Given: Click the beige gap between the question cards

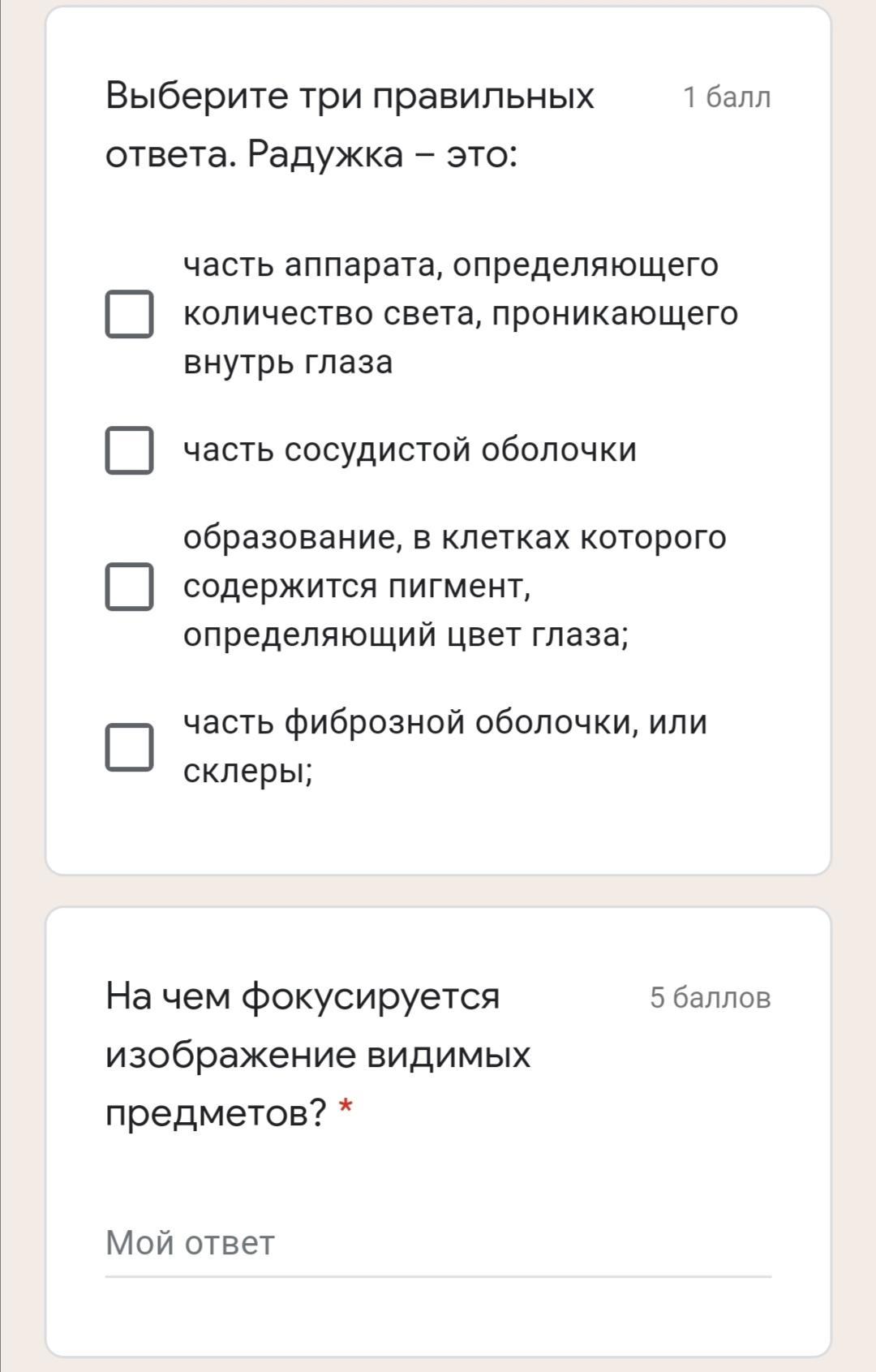Looking at the screenshot, I should (x=438, y=891).
